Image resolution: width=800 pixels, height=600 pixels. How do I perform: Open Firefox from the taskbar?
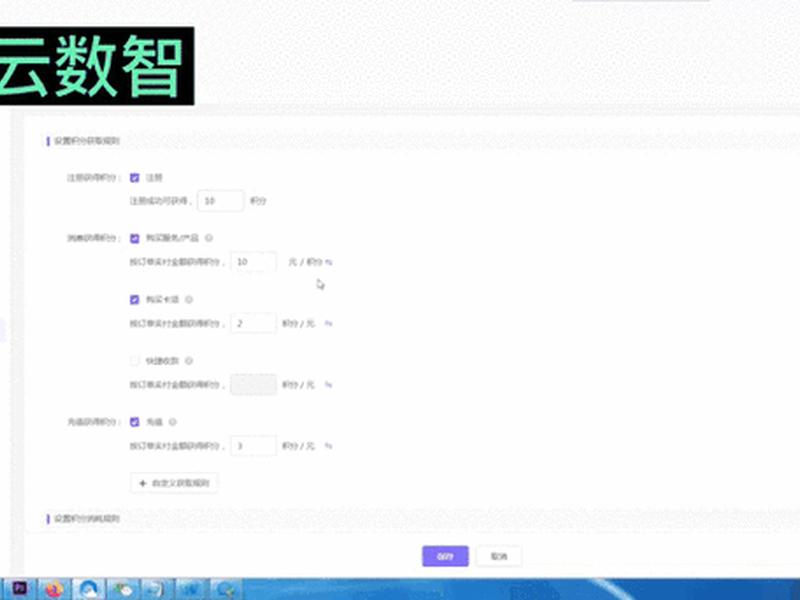(x=54, y=589)
